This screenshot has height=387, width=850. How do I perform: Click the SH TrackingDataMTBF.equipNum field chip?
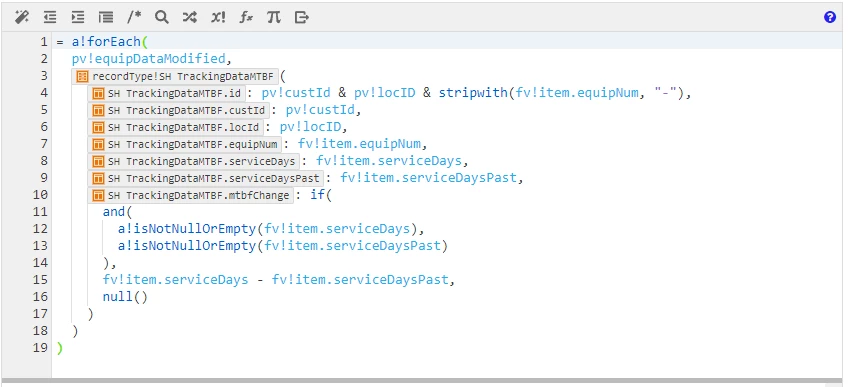184,144
